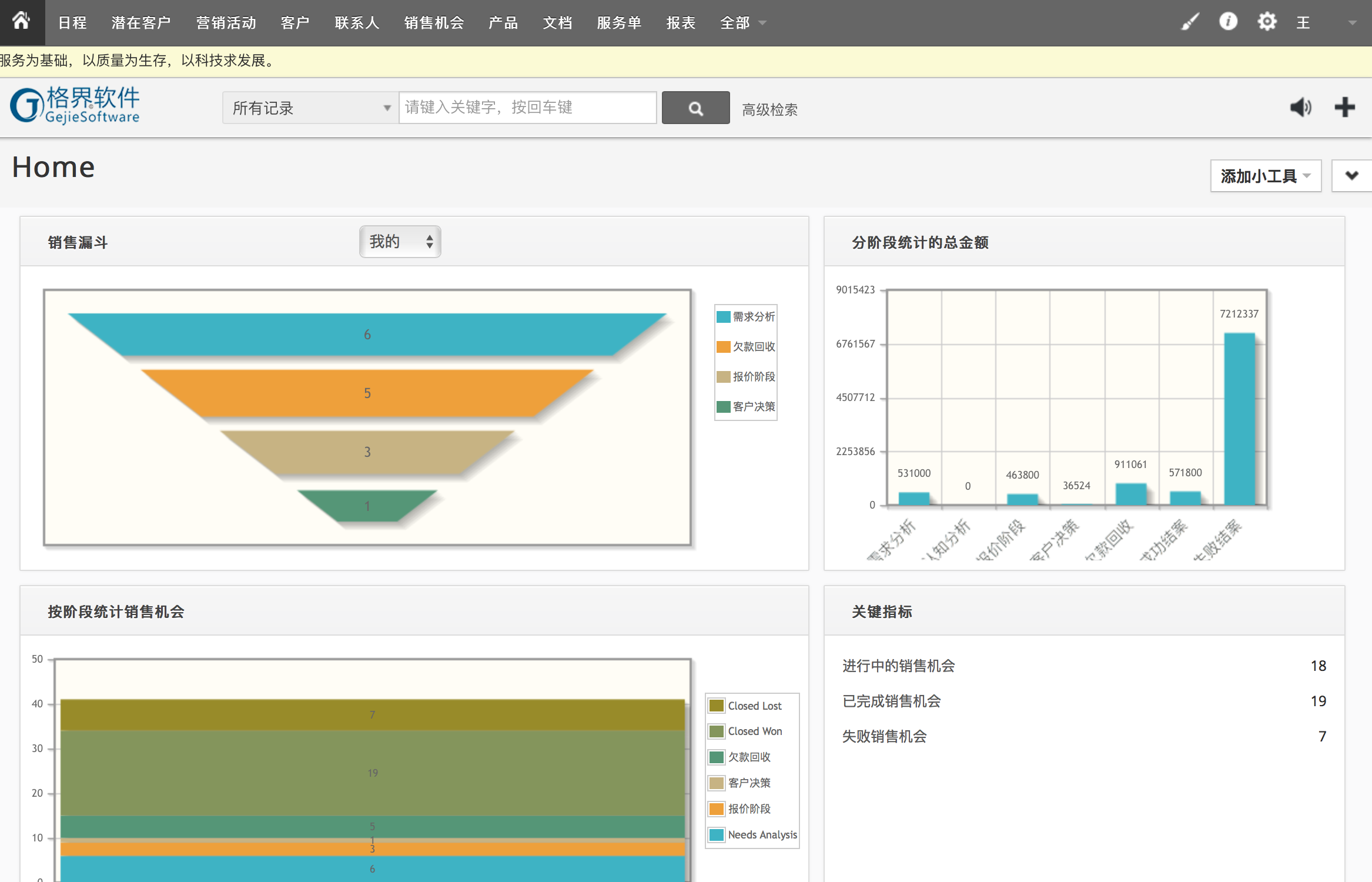The image size is (1372, 882).
Task: Click the magnifier search button
Action: (695, 108)
